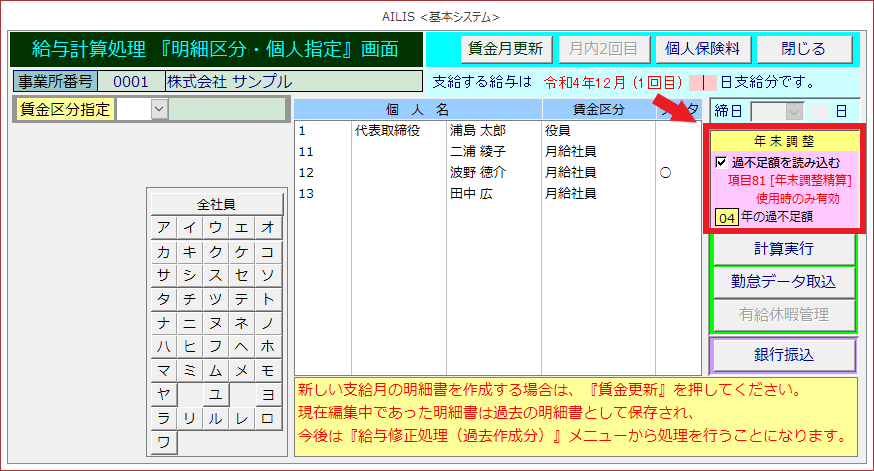The width and height of the screenshot is (874, 471).
Task: Open the 個人保険料 screen
Action: pos(702,48)
